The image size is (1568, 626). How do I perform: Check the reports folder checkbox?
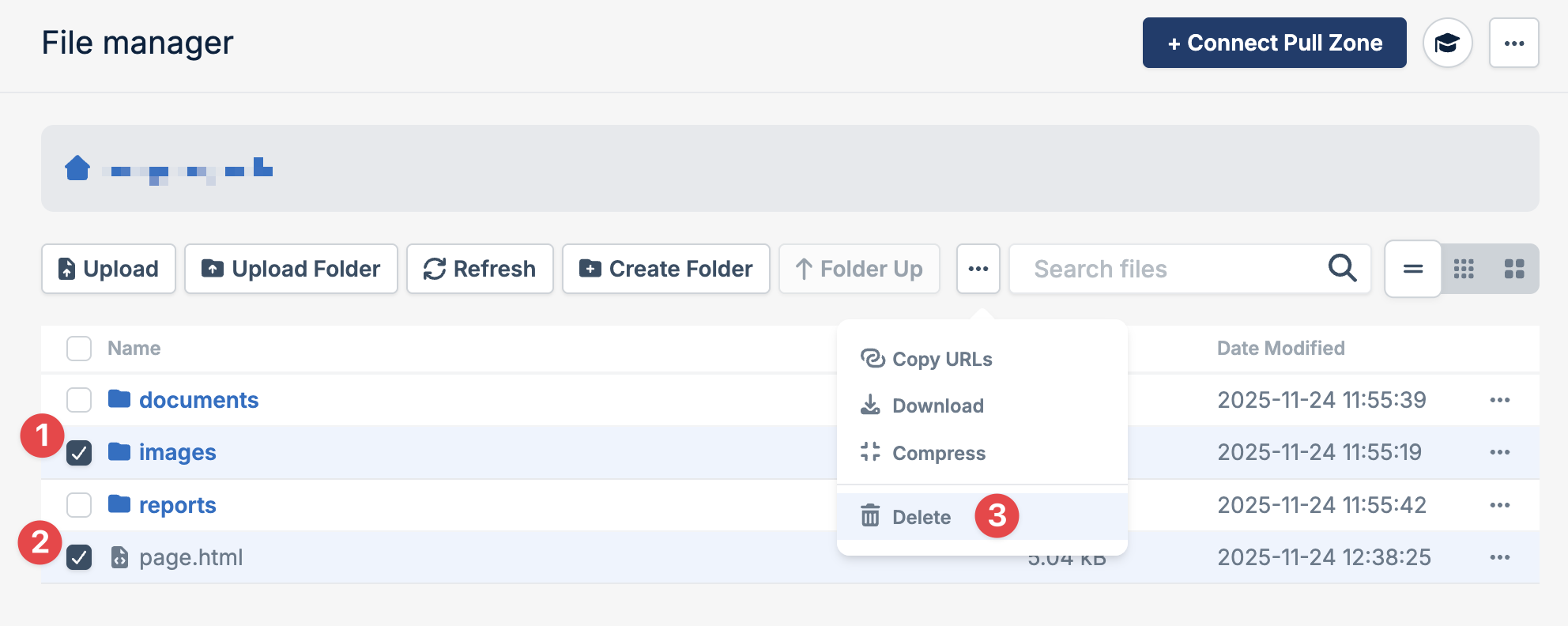point(79,504)
